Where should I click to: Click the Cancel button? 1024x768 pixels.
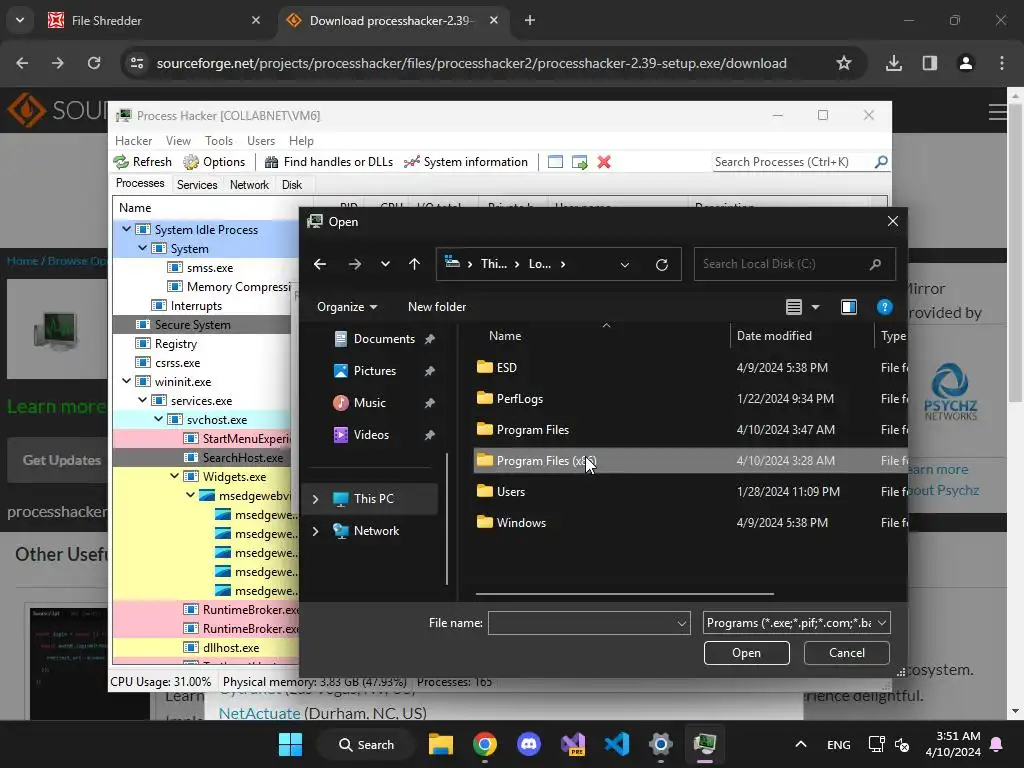tap(846, 653)
